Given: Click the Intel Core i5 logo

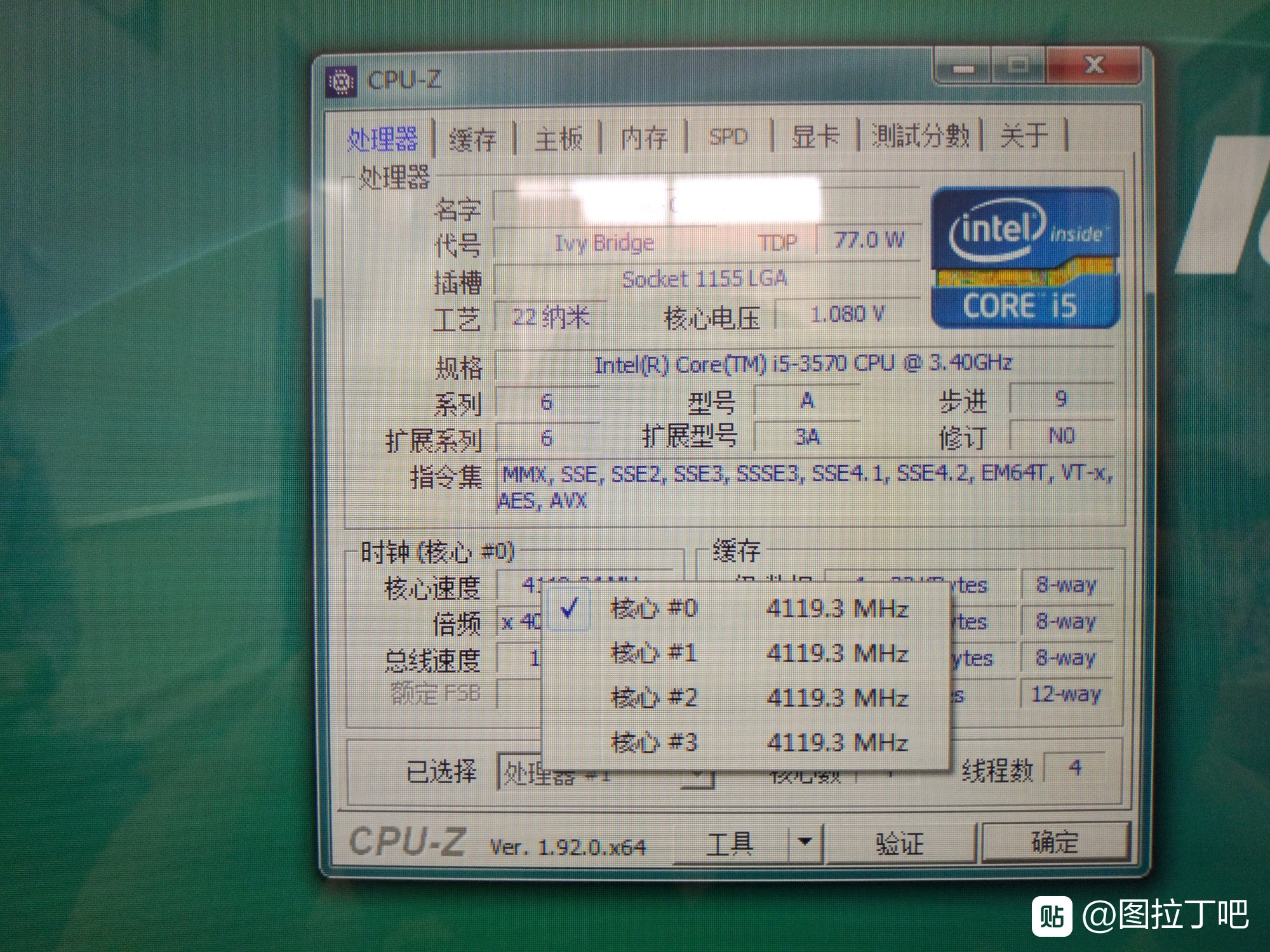Looking at the screenshot, I should tap(1024, 258).
